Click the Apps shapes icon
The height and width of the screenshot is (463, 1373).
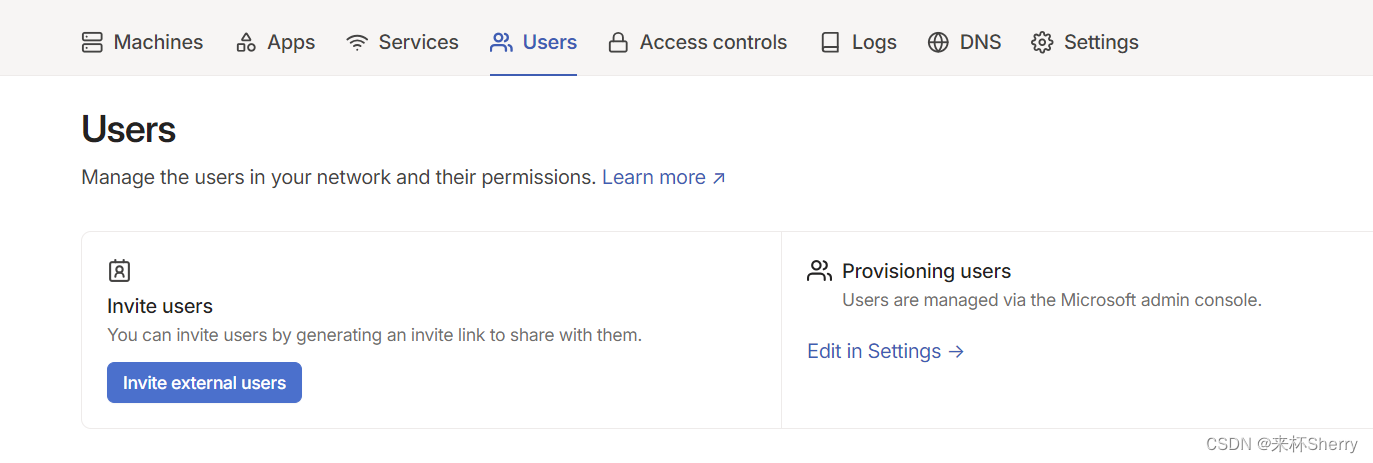click(246, 42)
